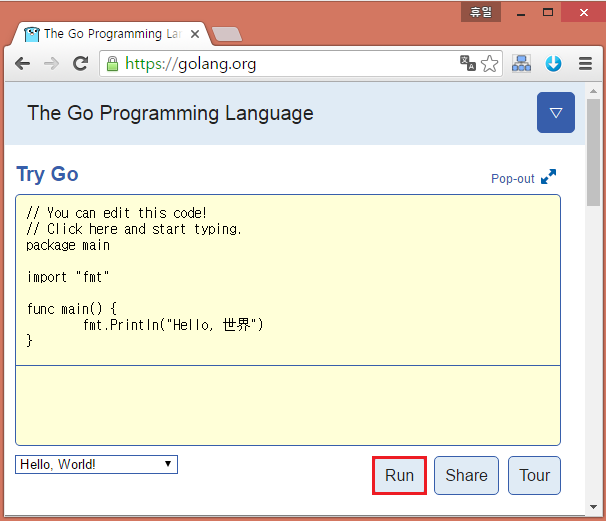
Task: Open the blue download extension icon
Action: pos(553,63)
